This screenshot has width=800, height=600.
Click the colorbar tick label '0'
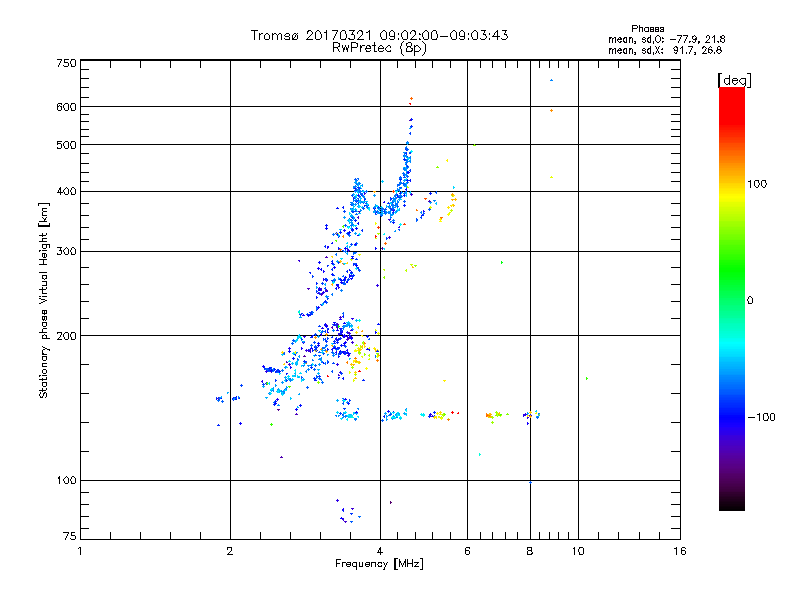(x=750, y=301)
